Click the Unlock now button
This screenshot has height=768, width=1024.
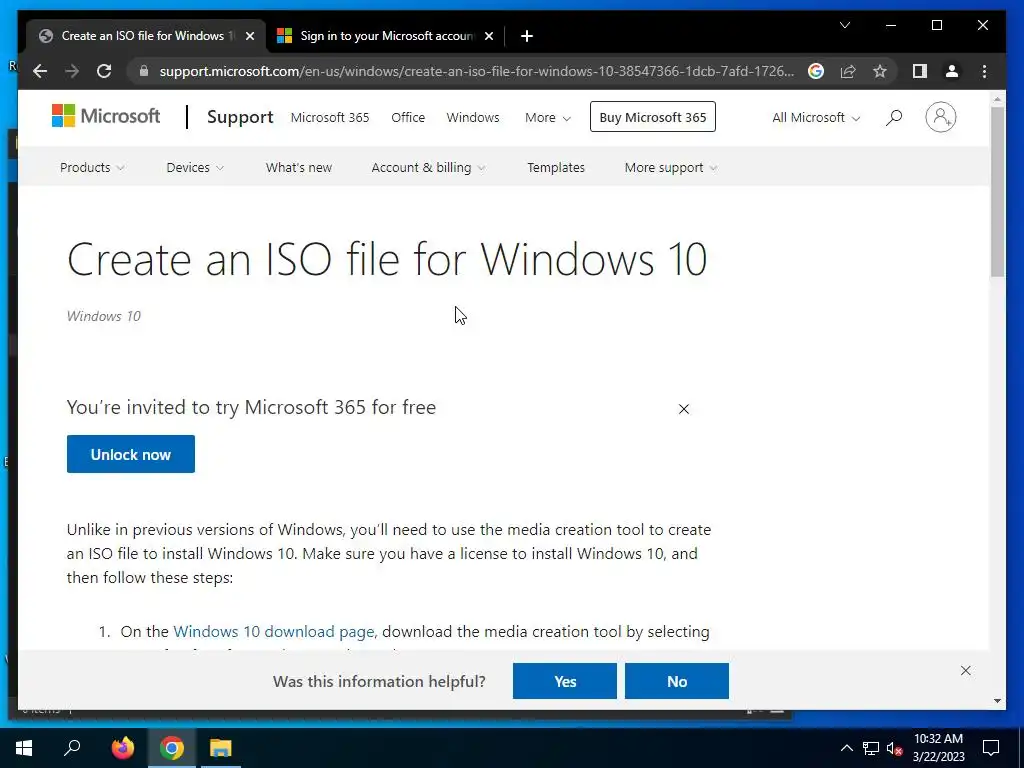[131, 454]
